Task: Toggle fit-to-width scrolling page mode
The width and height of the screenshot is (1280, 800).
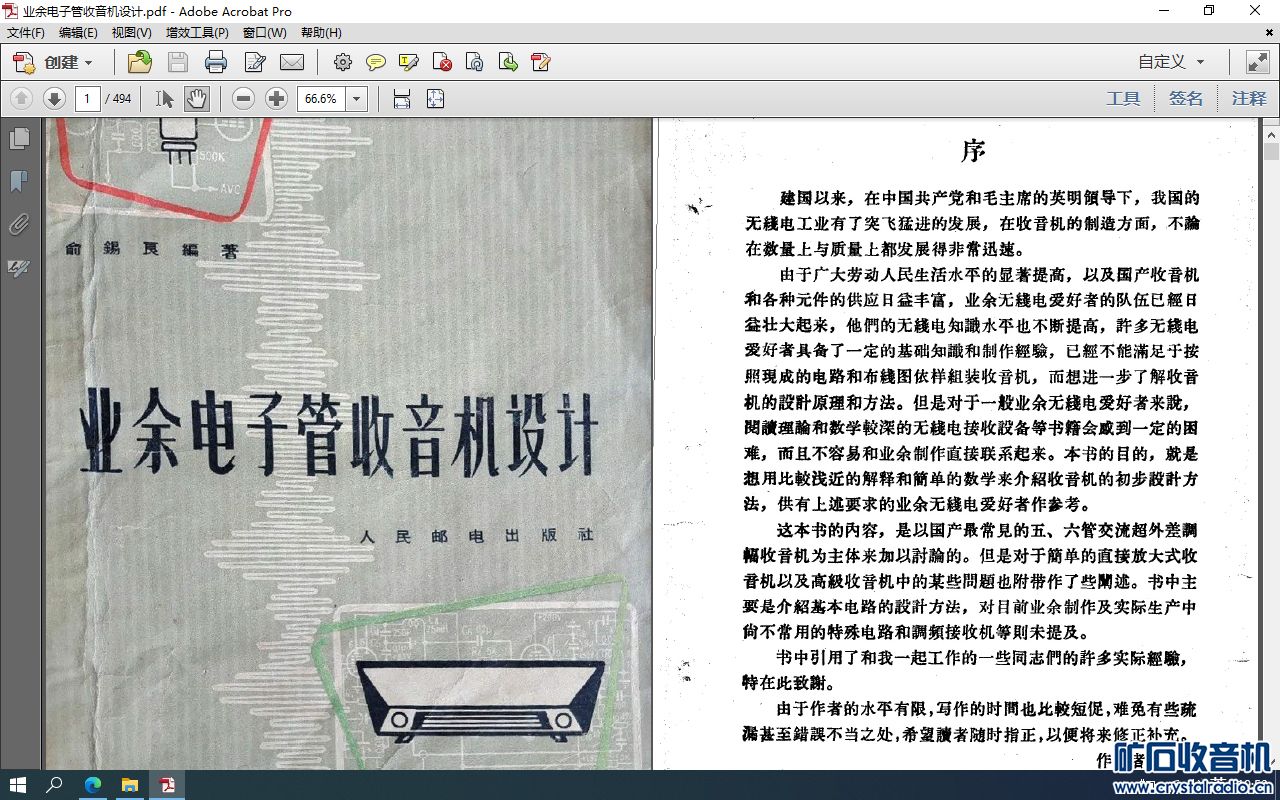Action: click(x=402, y=98)
